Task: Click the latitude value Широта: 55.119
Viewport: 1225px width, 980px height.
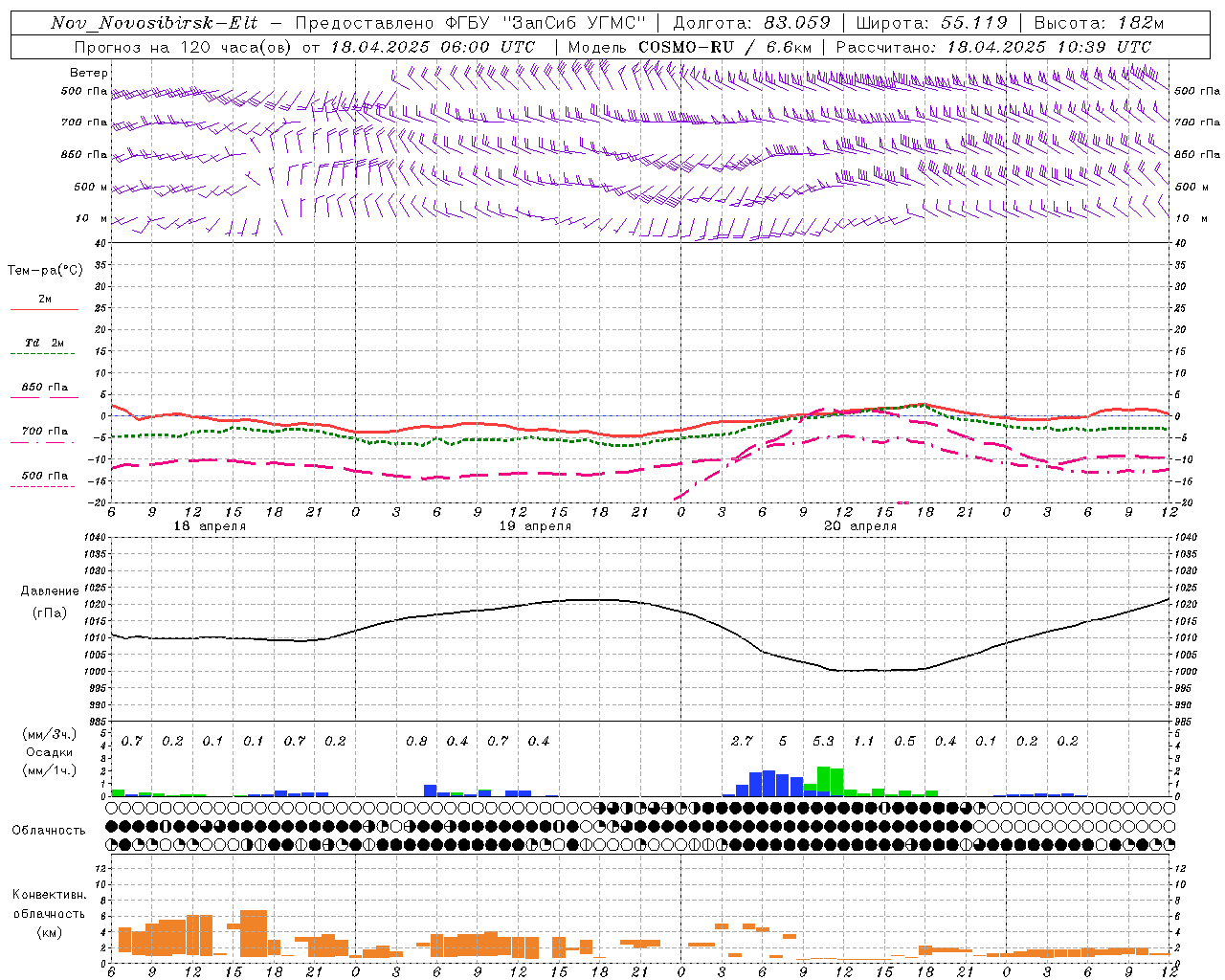Action: click(x=932, y=23)
